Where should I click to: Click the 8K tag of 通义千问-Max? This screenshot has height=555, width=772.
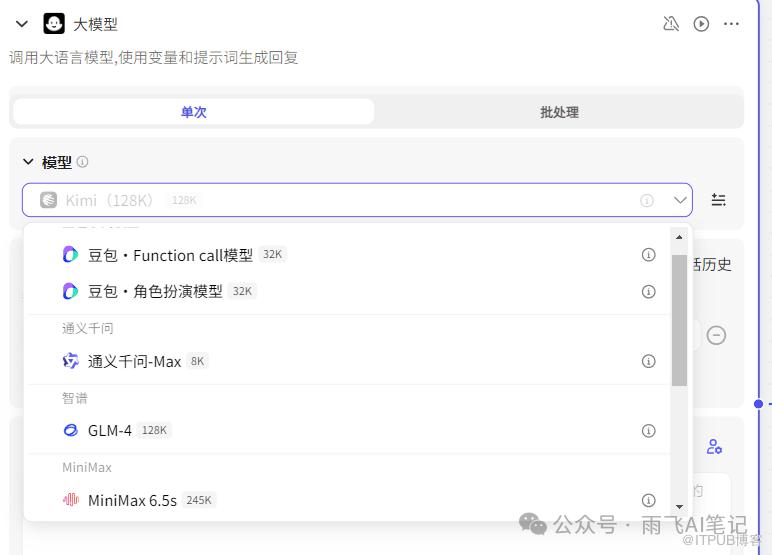197,361
